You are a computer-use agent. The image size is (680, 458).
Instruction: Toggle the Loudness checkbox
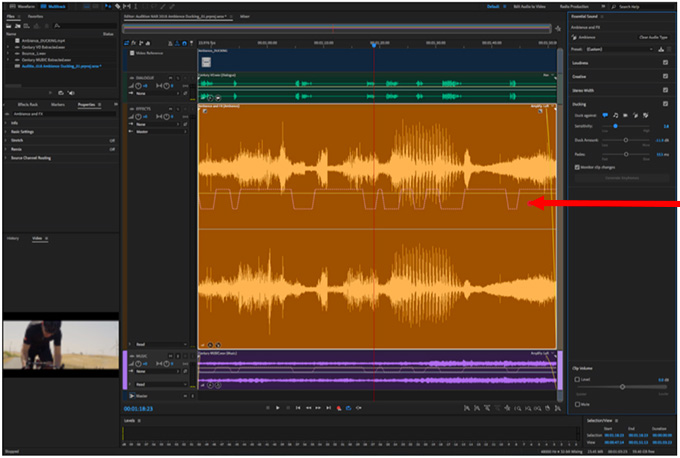(666, 62)
